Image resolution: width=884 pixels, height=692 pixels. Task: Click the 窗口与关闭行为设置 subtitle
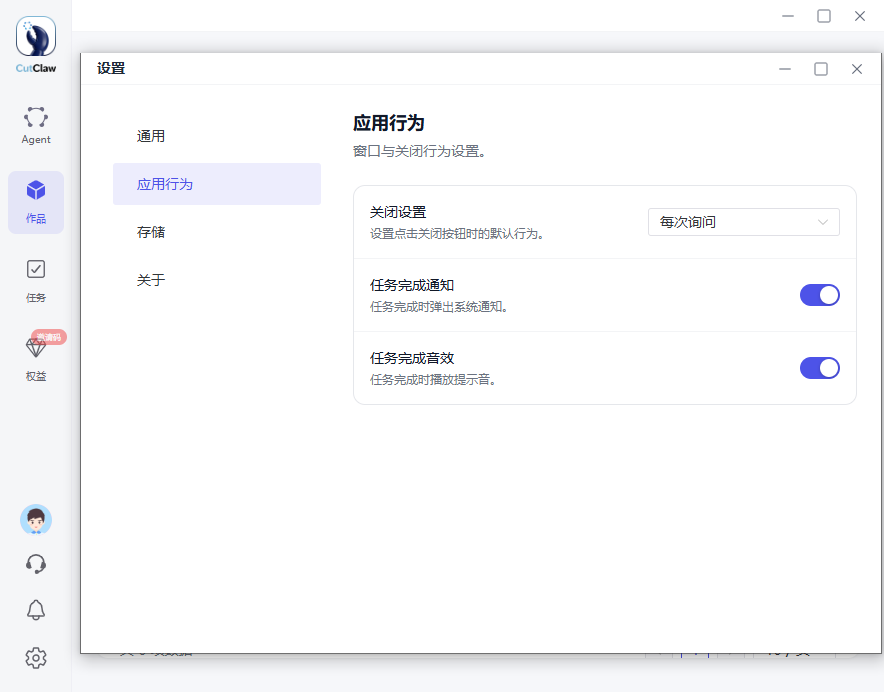419,151
